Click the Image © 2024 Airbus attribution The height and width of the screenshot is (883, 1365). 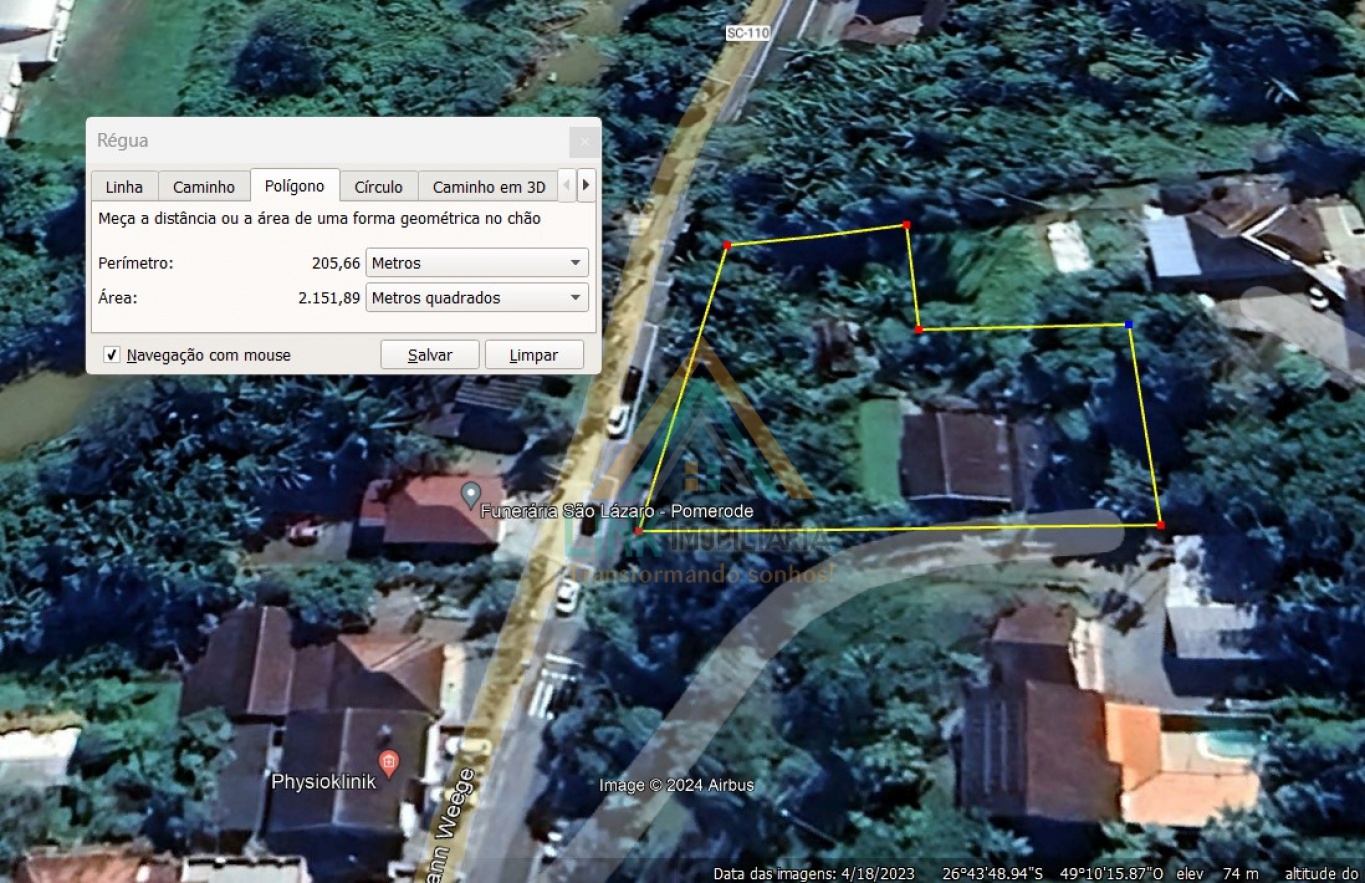pyautogui.click(x=676, y=785)
